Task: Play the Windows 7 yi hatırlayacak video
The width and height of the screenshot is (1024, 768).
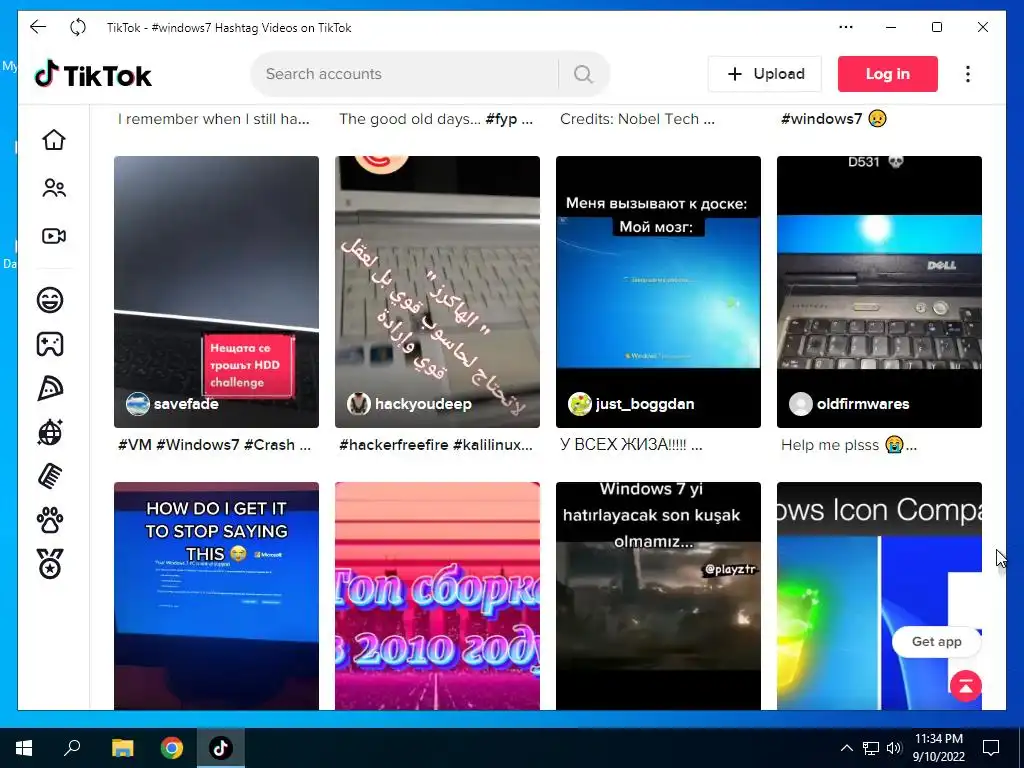Action: pos(658,596)
